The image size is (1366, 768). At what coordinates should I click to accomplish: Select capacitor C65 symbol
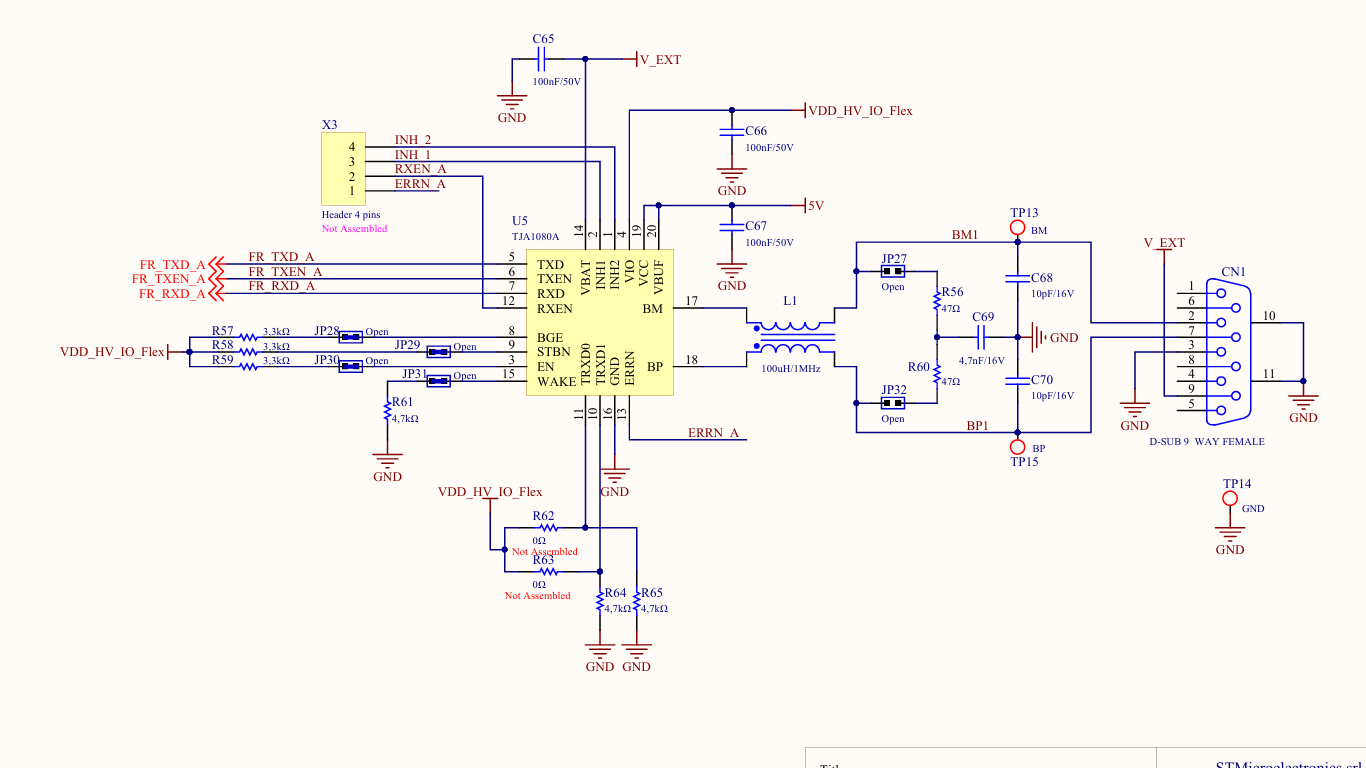pyautogui.click(x=543, y=59)
